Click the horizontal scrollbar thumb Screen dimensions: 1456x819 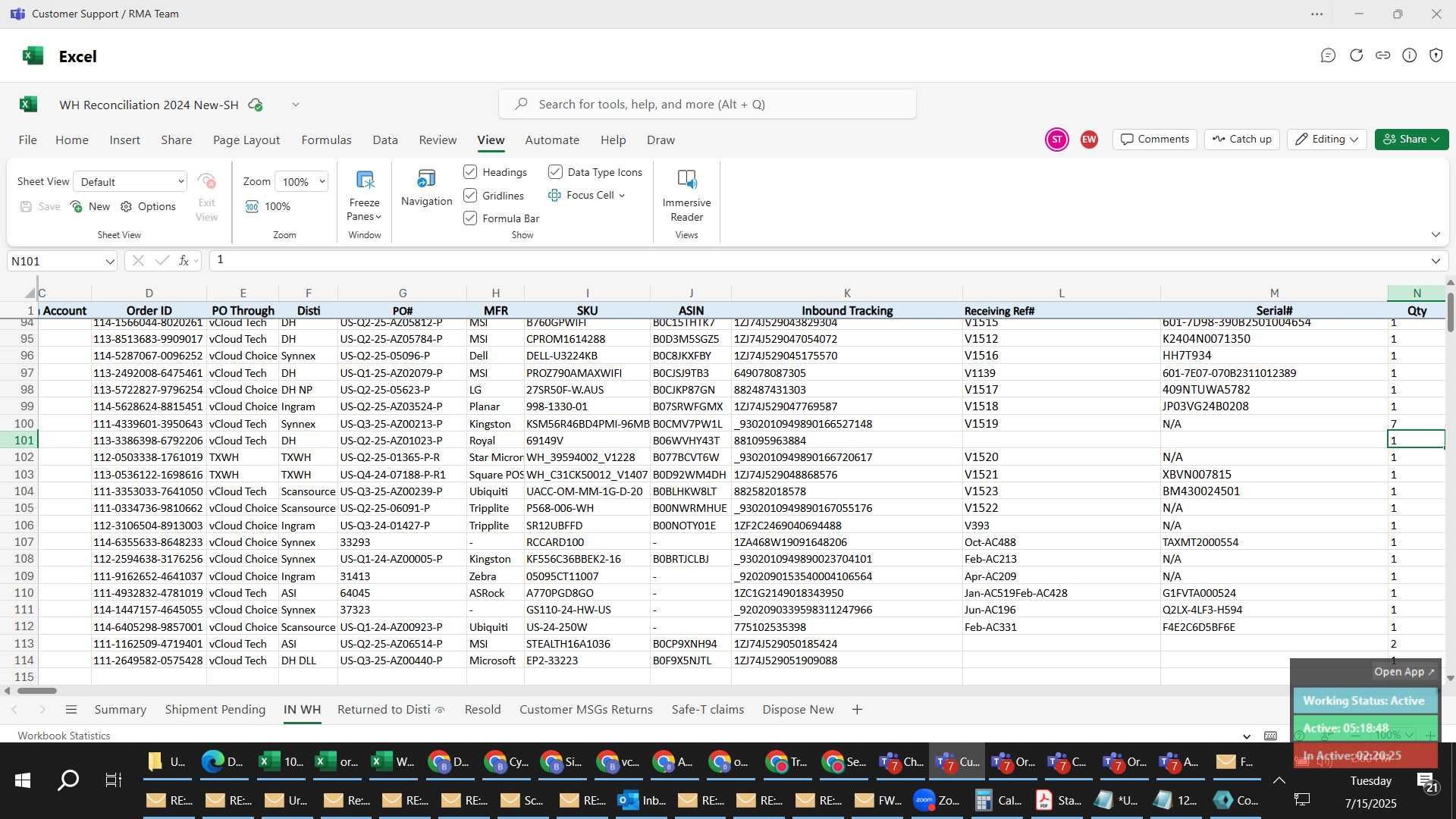[x=37, y=691]
